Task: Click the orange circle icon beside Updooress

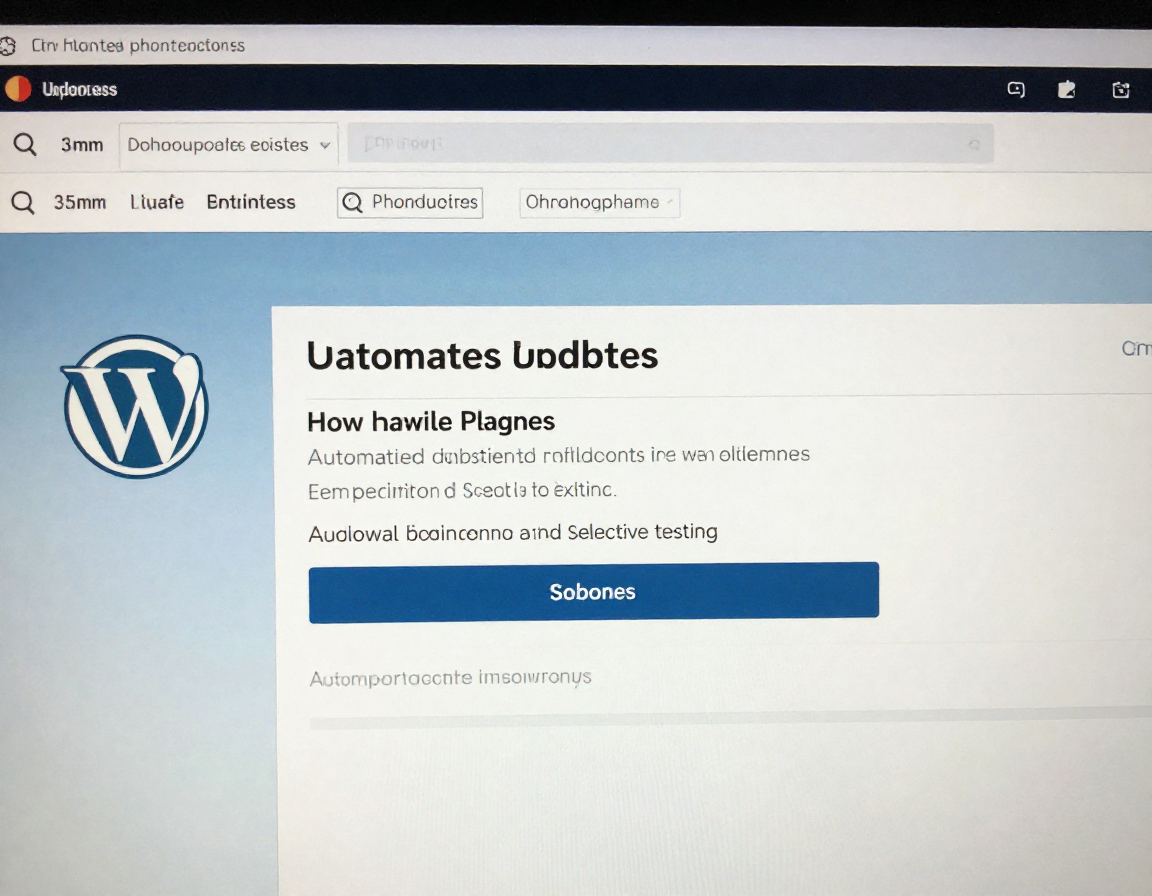Action: pyautogui.click(x=18, y=89)
